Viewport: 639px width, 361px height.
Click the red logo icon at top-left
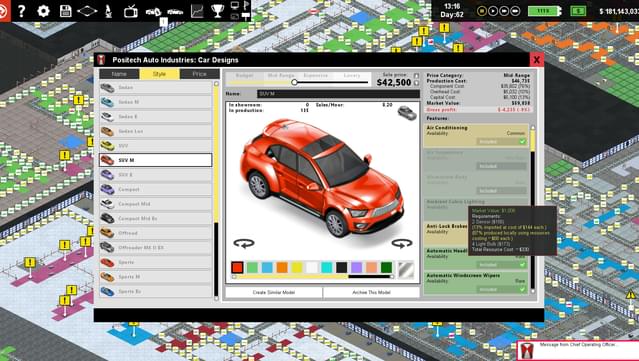[4, 11]
